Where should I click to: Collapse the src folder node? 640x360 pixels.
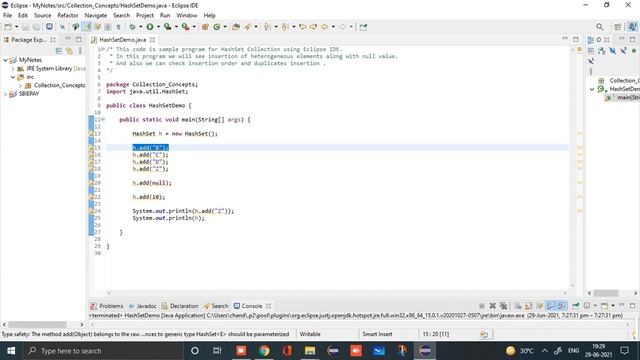(13, 77)
